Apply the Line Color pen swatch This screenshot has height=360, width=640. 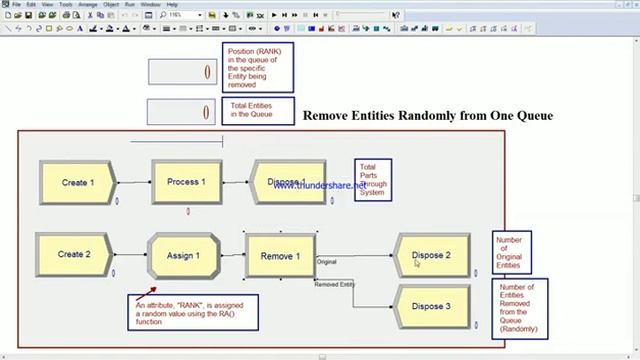click(x=93, y=29)
